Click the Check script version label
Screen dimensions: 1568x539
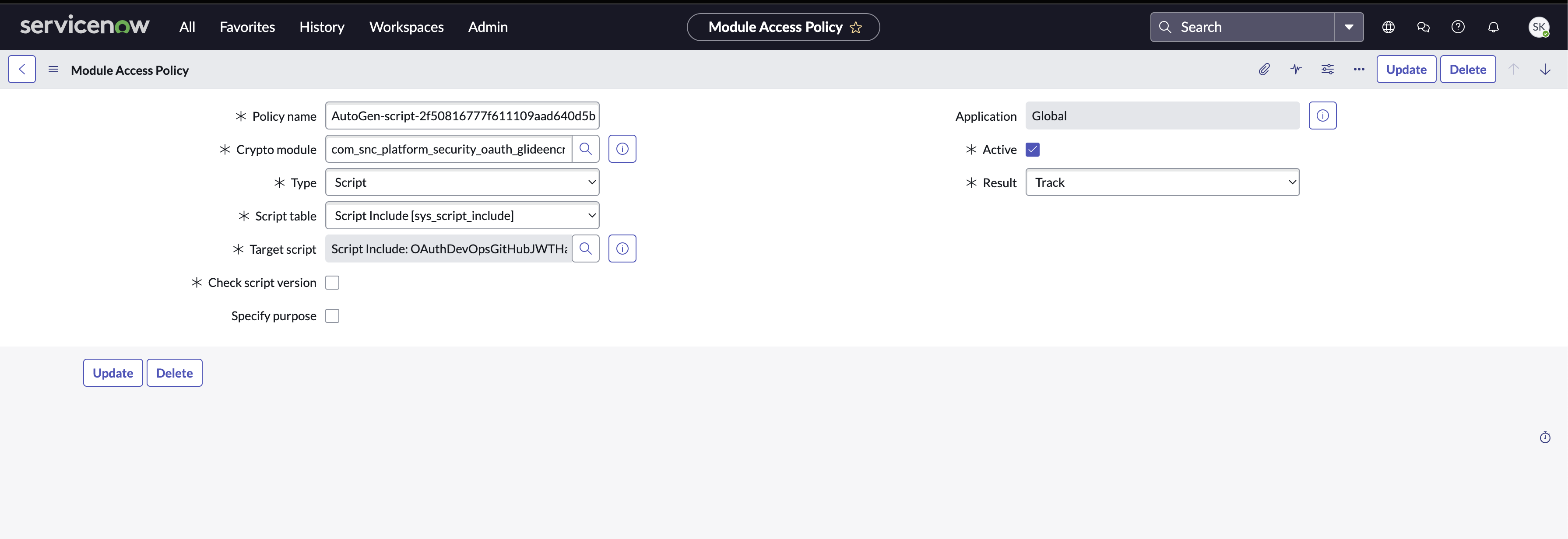(x=262, y=283)
